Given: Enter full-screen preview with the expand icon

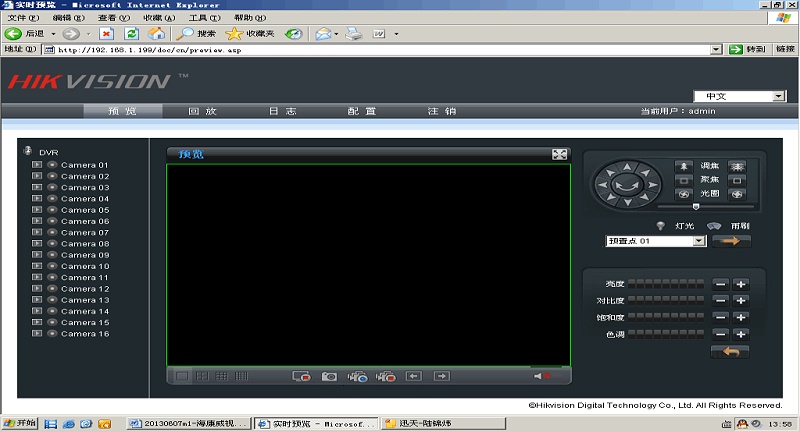Looking at the screenshot, I should coord(559,154).
